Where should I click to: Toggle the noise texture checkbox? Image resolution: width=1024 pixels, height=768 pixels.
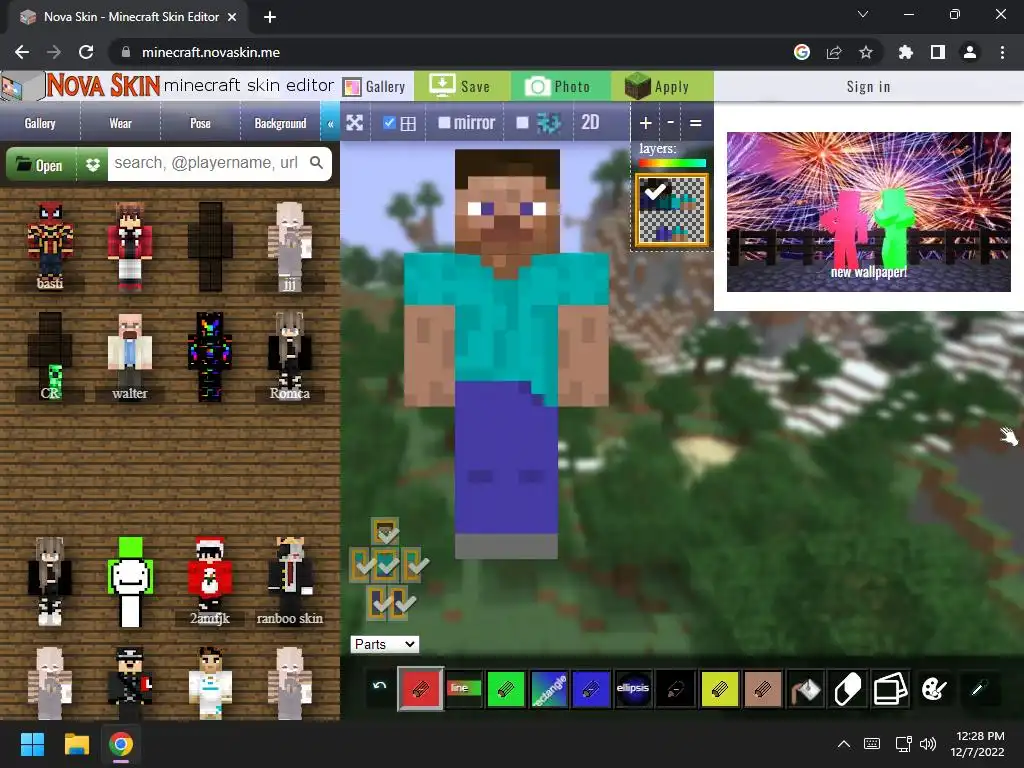522,123
